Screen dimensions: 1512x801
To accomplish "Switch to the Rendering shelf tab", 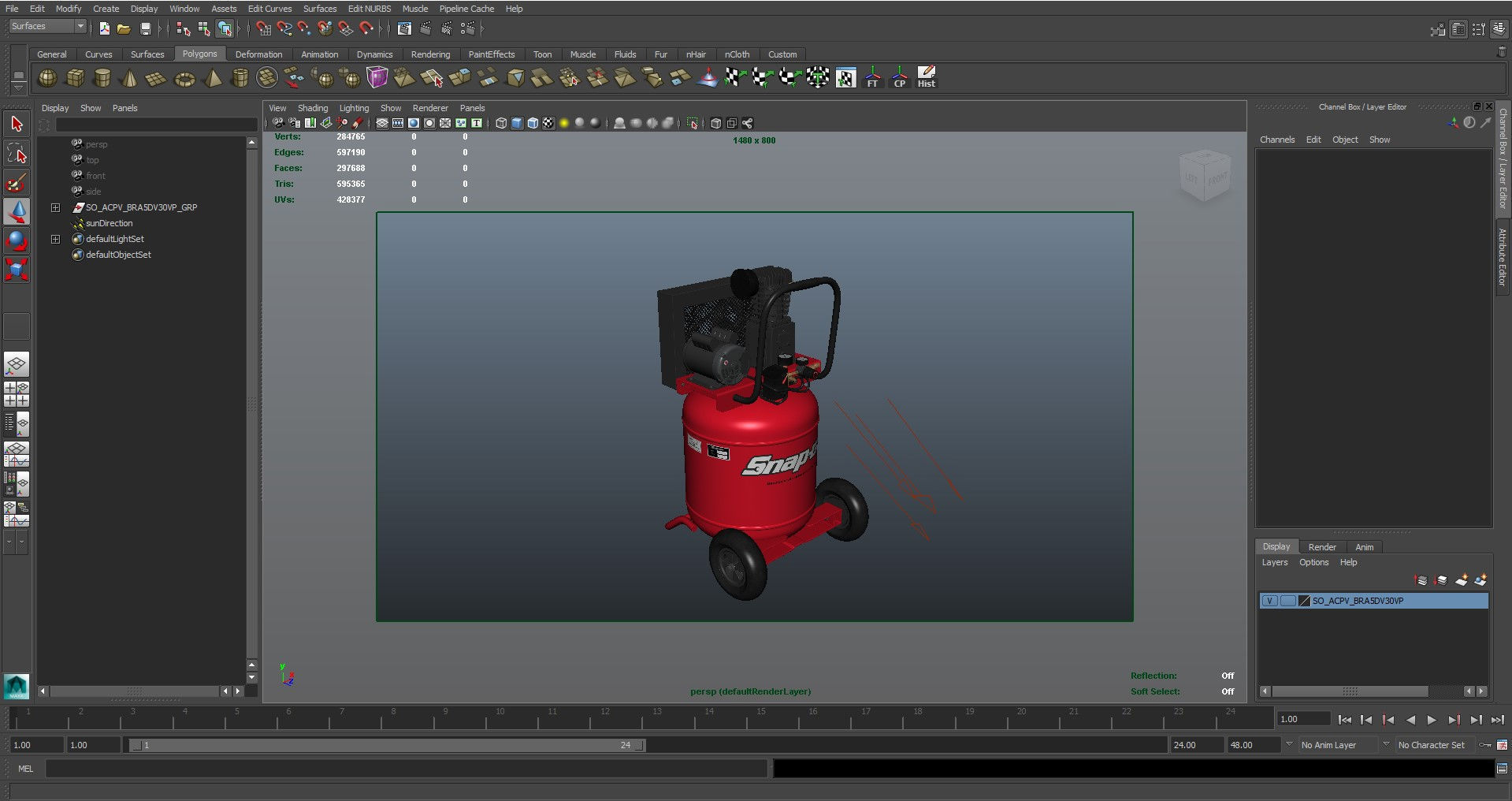I will [x=430, y=54].
